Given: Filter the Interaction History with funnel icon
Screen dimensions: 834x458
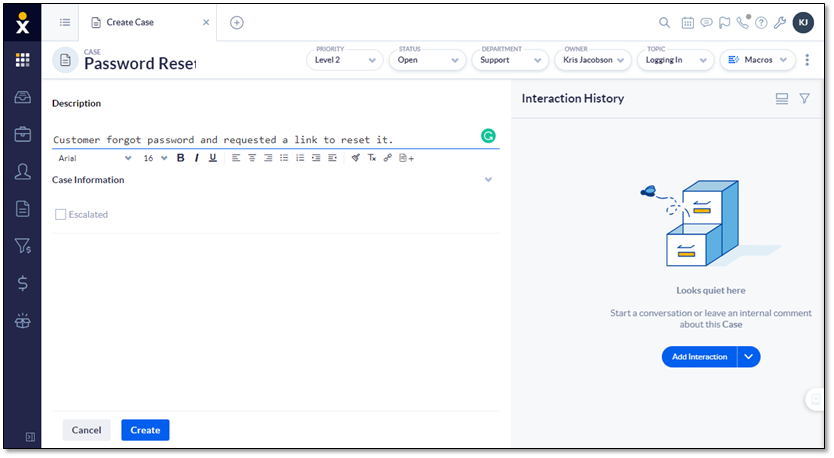Looking at the screenshot, I should point(804,98).
